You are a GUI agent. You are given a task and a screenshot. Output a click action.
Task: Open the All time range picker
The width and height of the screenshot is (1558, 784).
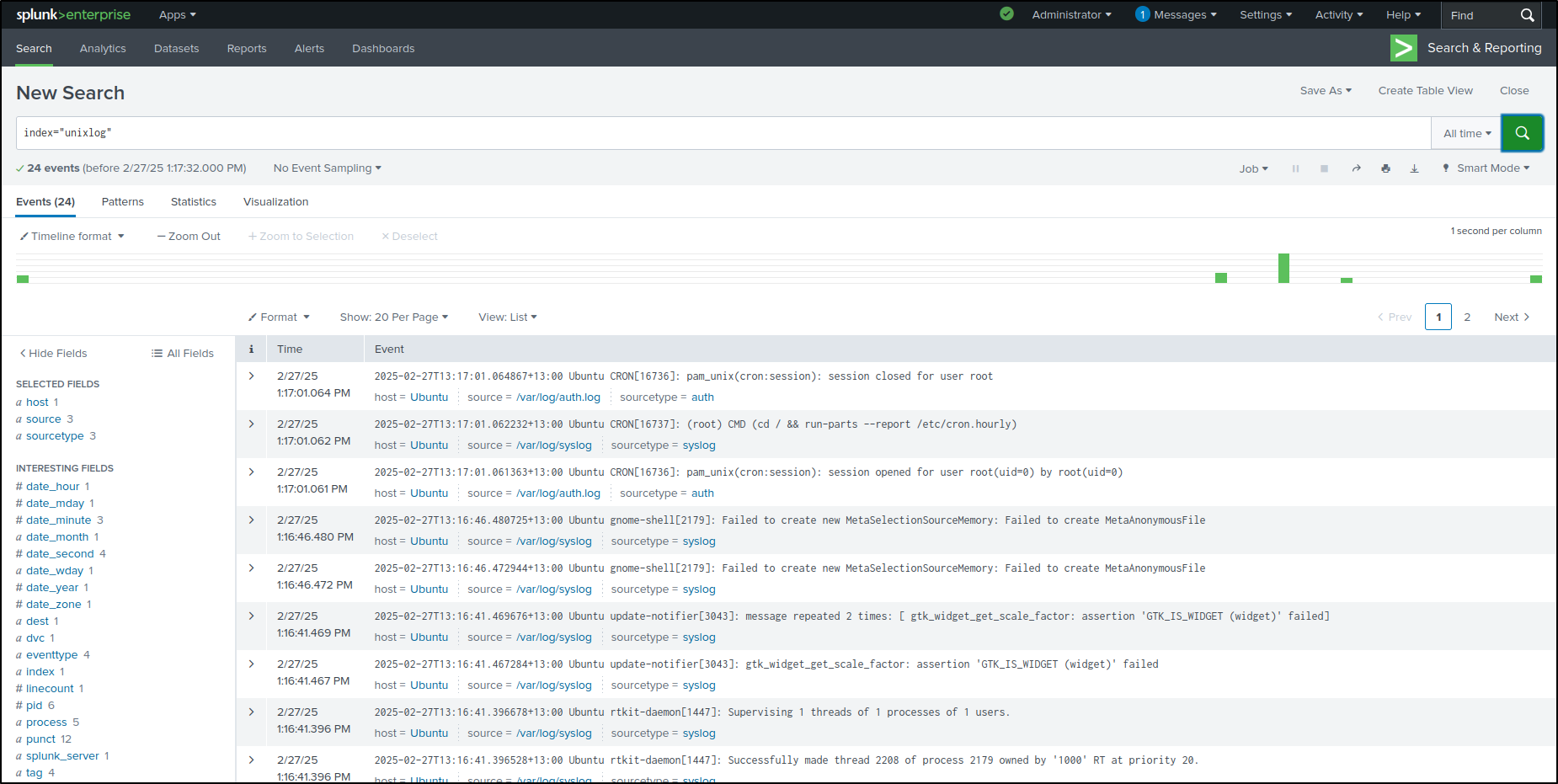(x=1465, y=132)
